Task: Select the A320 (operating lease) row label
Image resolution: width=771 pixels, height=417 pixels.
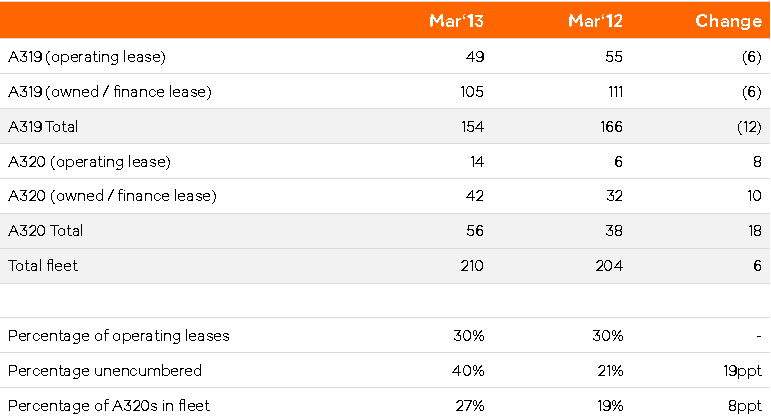Action: (x=89, y=162)
